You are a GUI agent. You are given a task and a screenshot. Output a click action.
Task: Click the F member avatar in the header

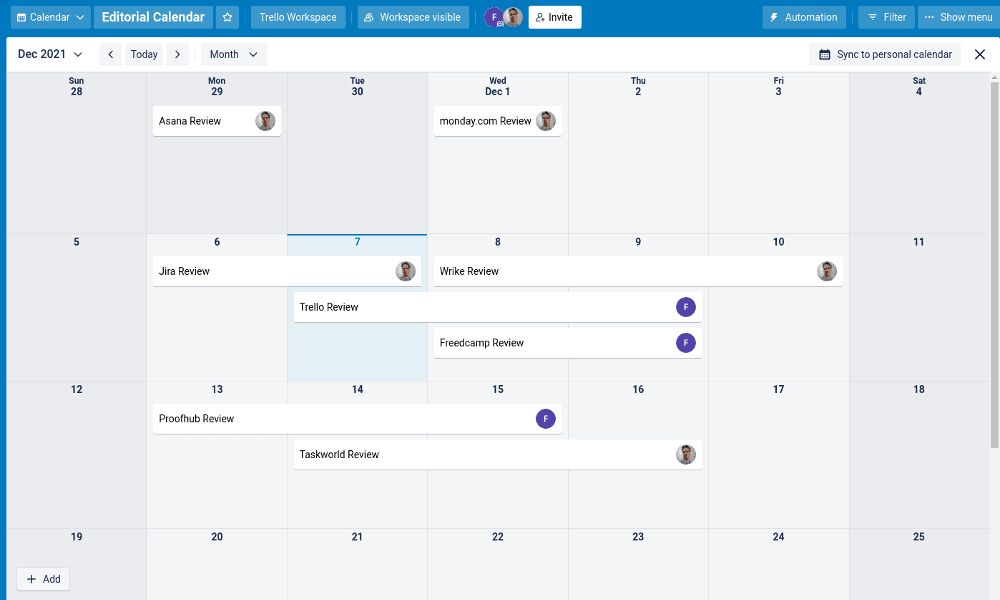pyautogui.click(x=492, y=17)
